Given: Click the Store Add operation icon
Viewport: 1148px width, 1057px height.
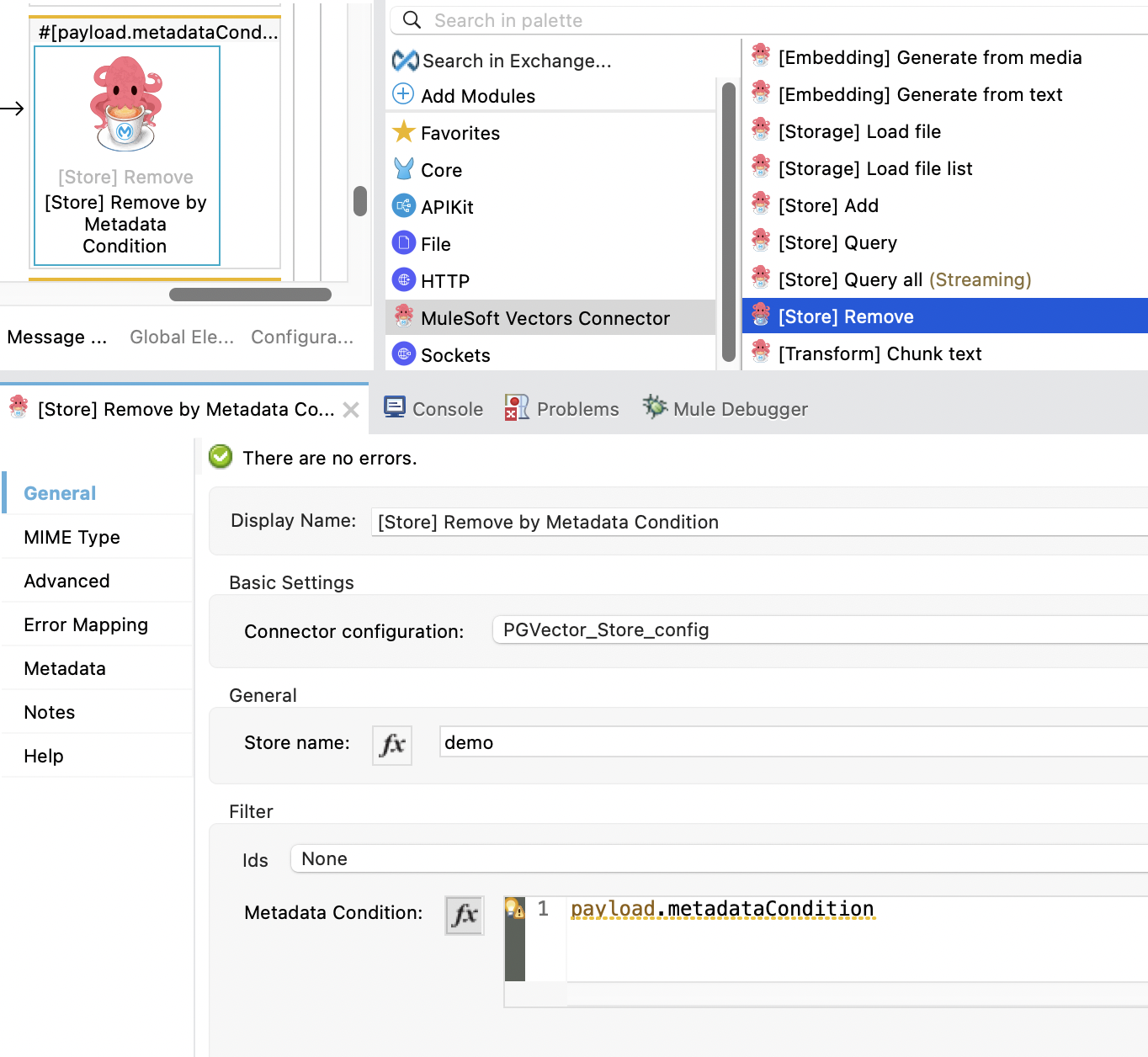Looking at the screenshot, I should click(x=761, y=204).
